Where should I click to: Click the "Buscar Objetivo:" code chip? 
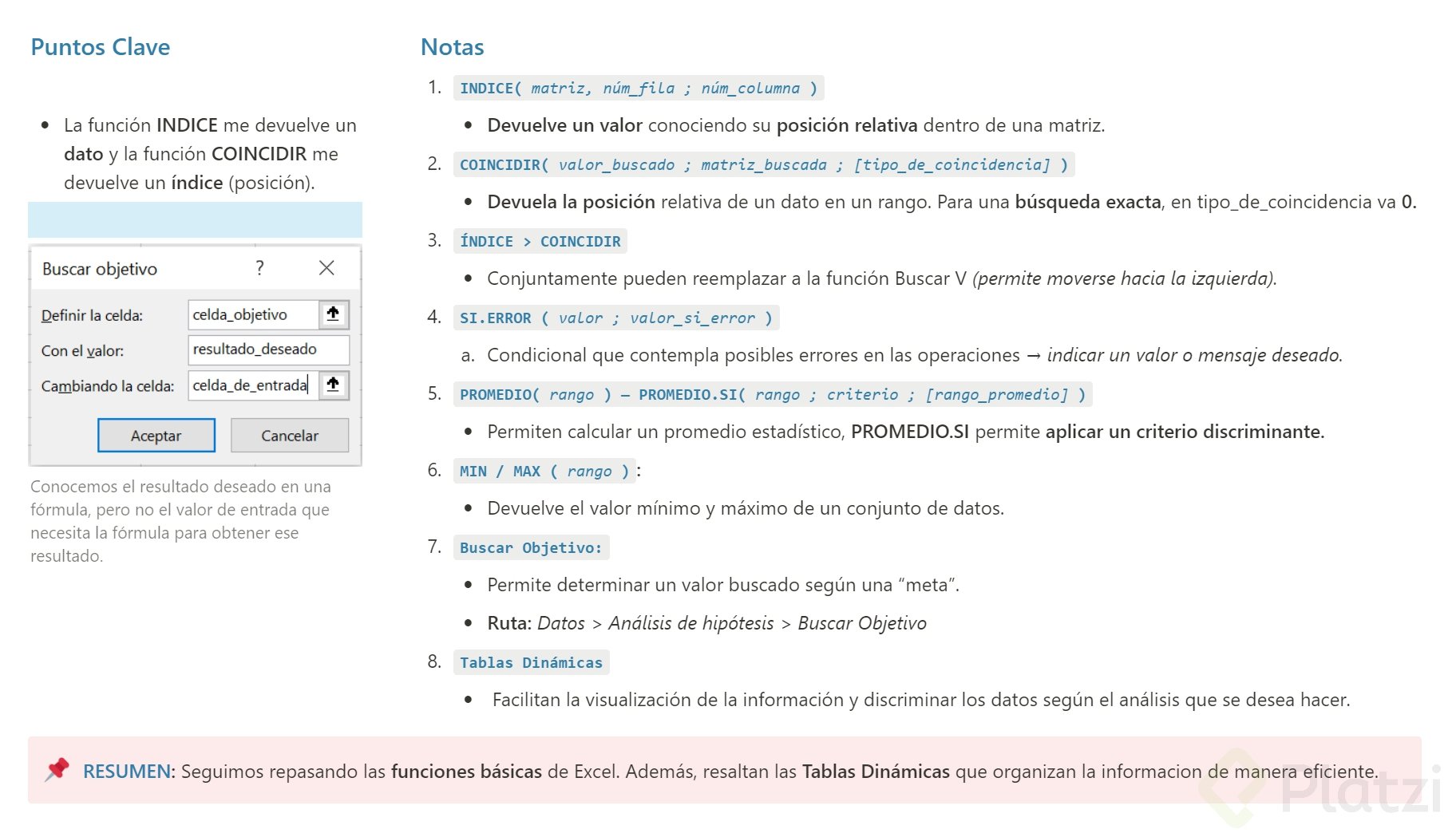tap(530, 547)
